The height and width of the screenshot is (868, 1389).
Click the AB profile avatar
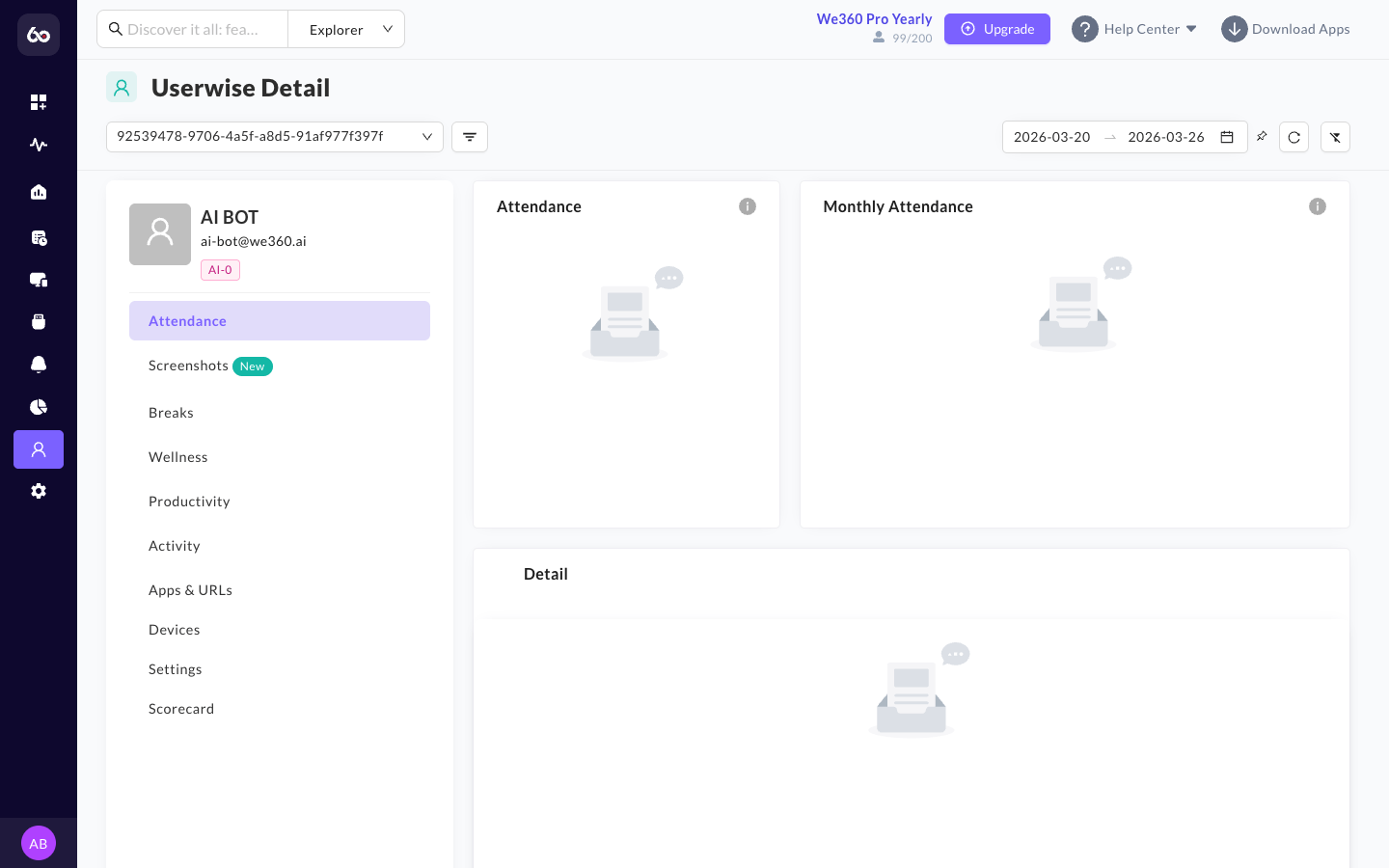(x=39, y=843)
